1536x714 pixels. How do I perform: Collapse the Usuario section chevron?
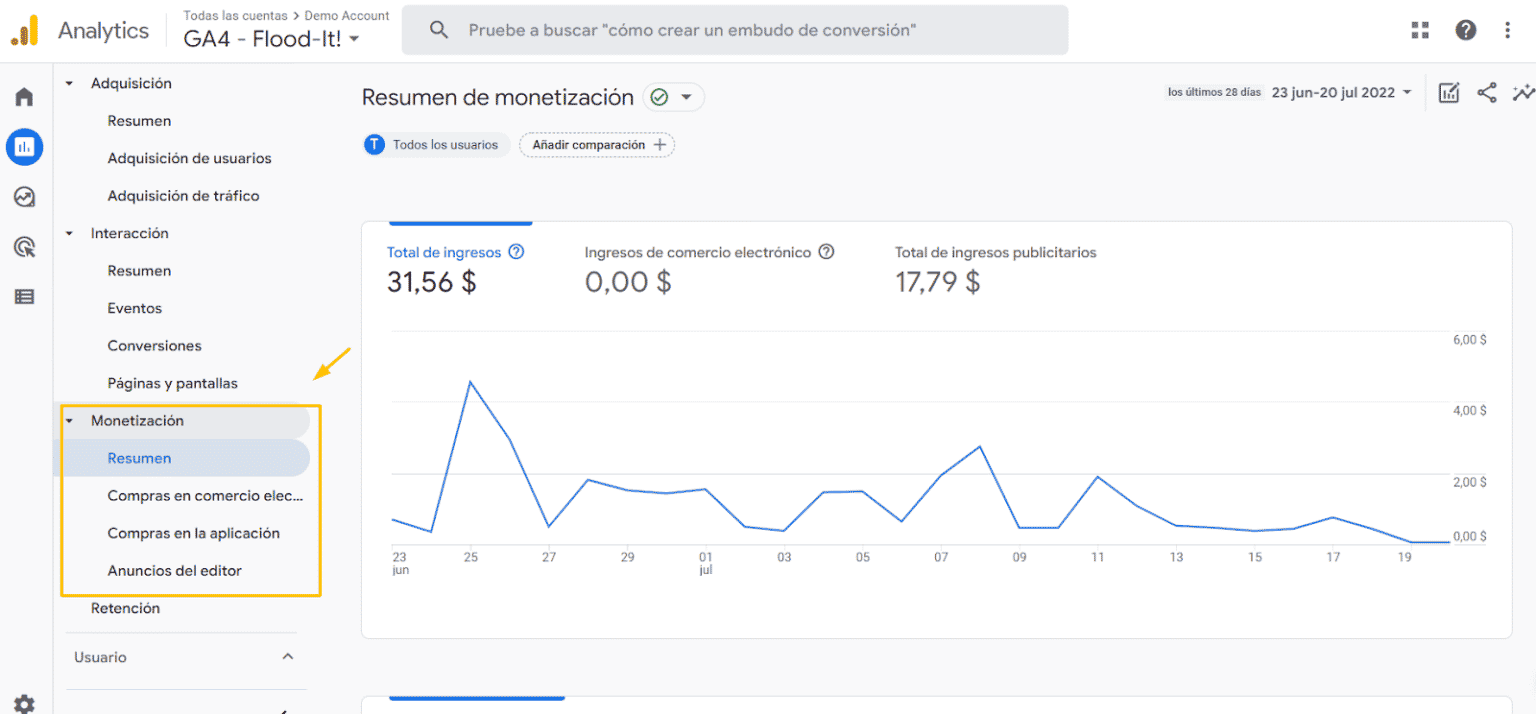tap(288, 657)
